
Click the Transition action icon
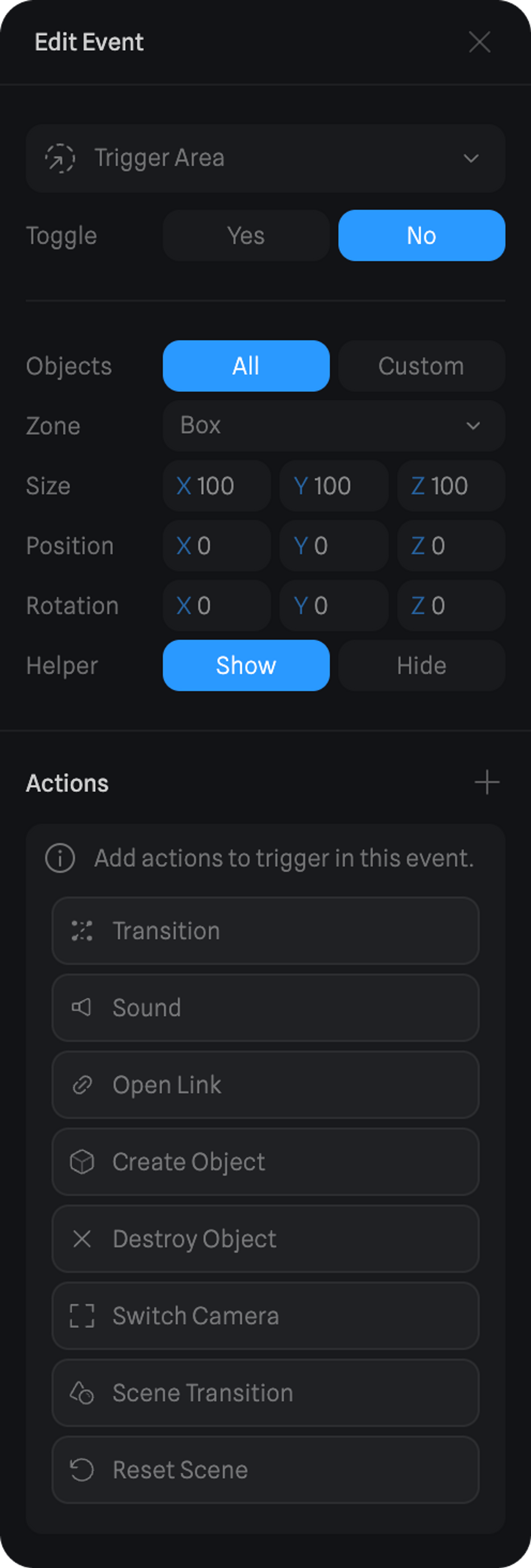(82, 931)
